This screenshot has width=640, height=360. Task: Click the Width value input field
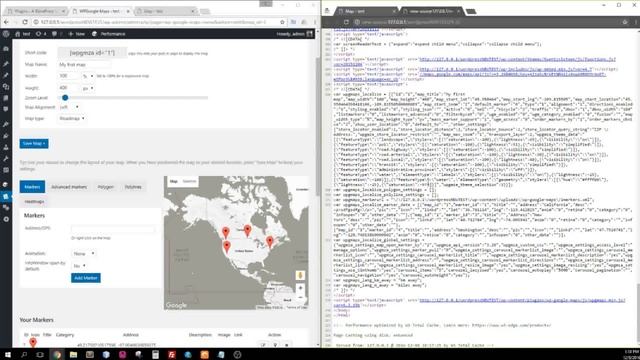pyautogui.click(x=69, y=76)
